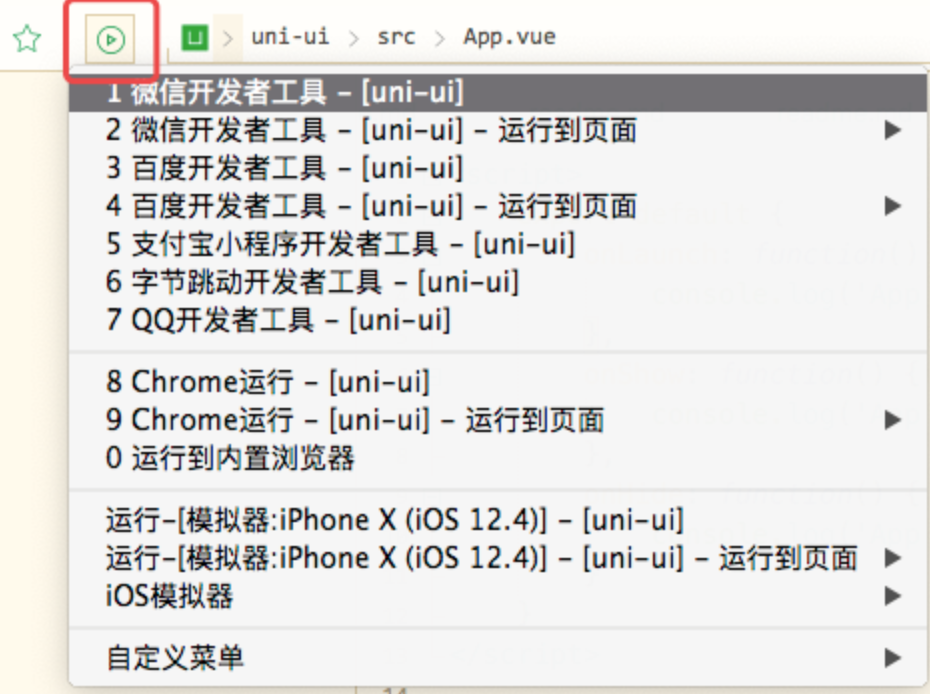Expand Chrome运行 运行到页面 submenu arrow

coord(892,420)
